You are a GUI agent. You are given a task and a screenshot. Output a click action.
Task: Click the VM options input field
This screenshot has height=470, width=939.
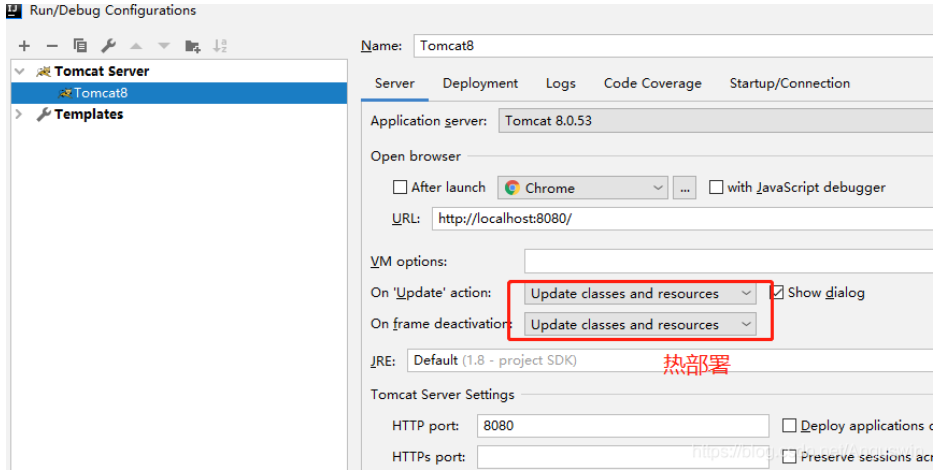(x=729, y=262)
